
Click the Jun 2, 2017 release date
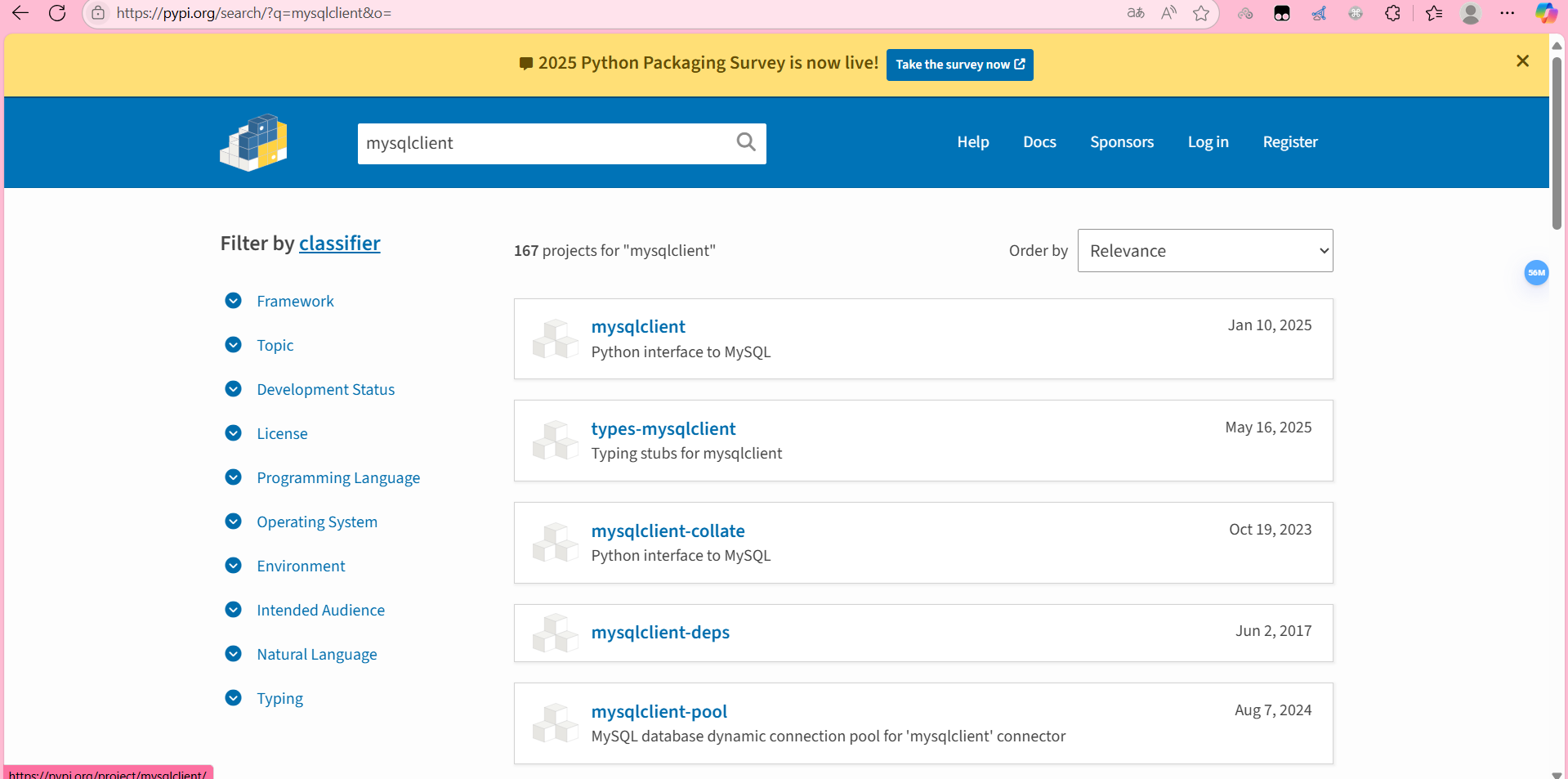1274,631
